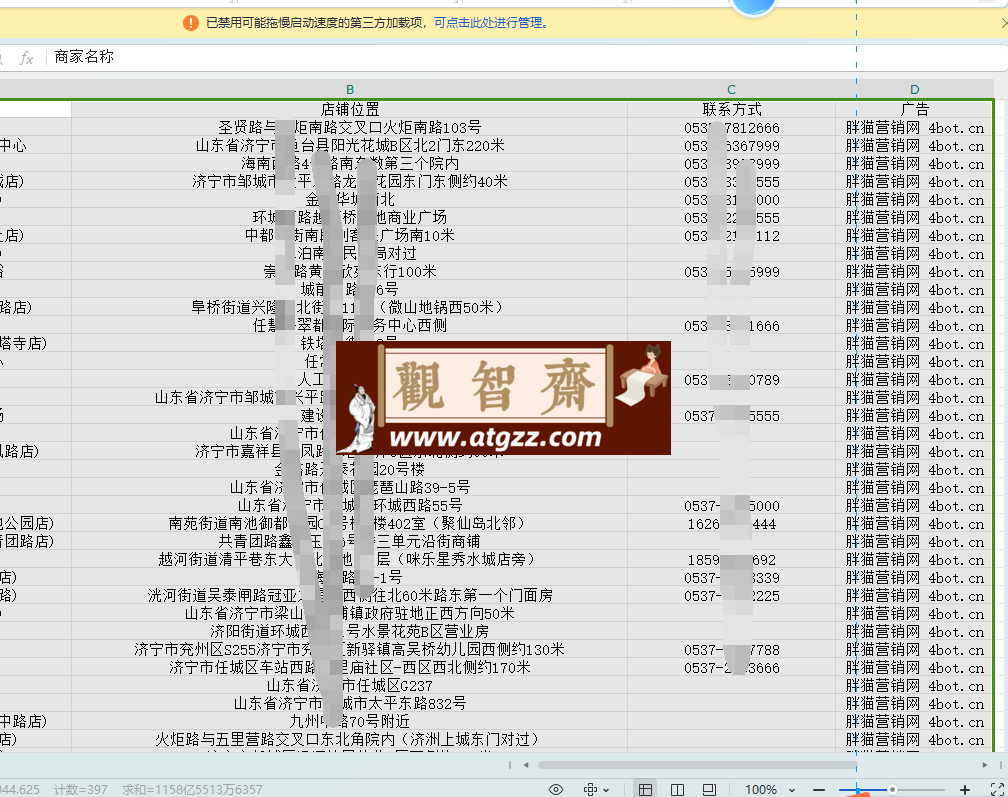Click status bar sum 求和=1158亿5513万6357

click(x=192, y=789)
